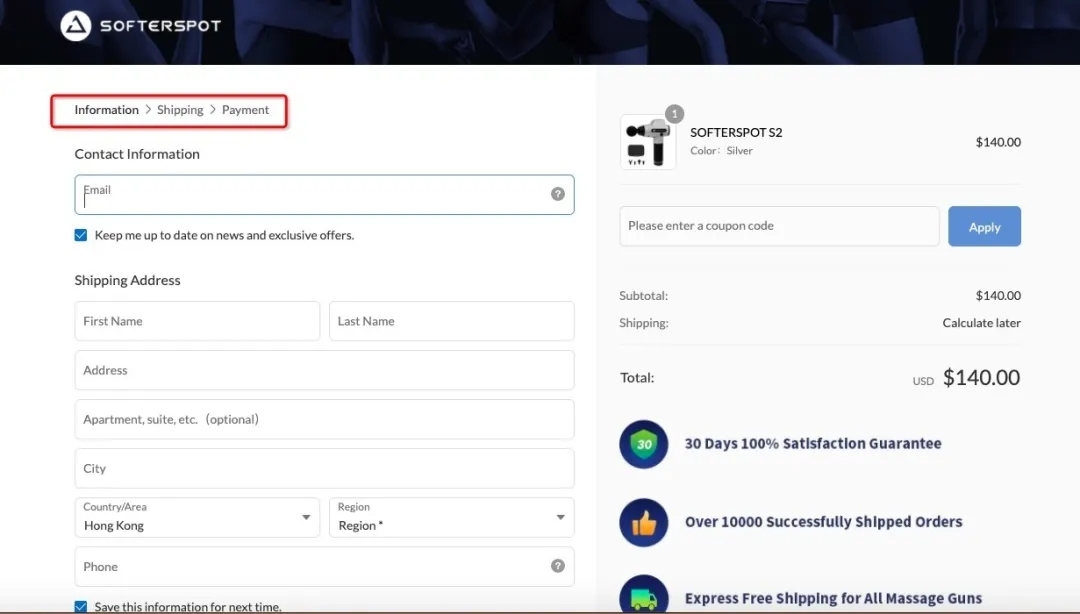Go to the Payment breadcrumb step
Screen dimensions: 1080x614
pyautogui.click(x=245, y=110)
